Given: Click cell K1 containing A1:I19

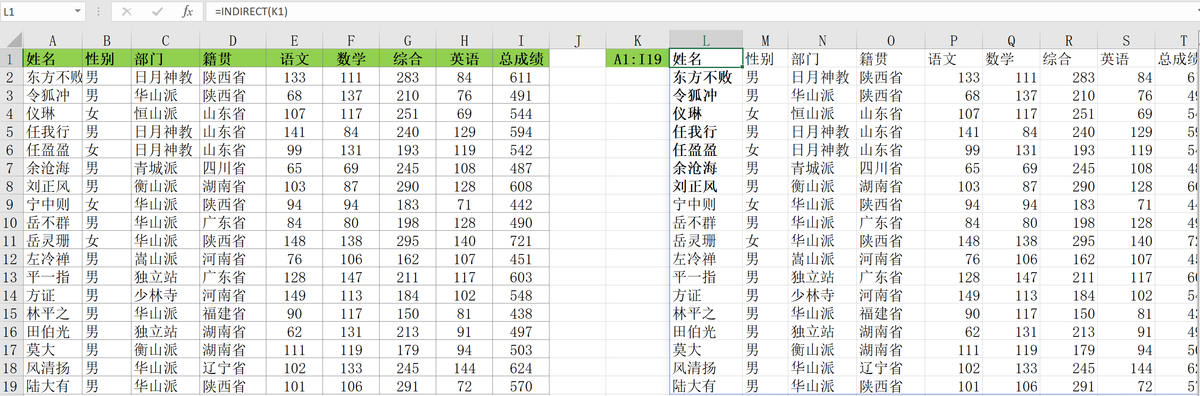Looking at the screenshot, I should pos(637,59).
